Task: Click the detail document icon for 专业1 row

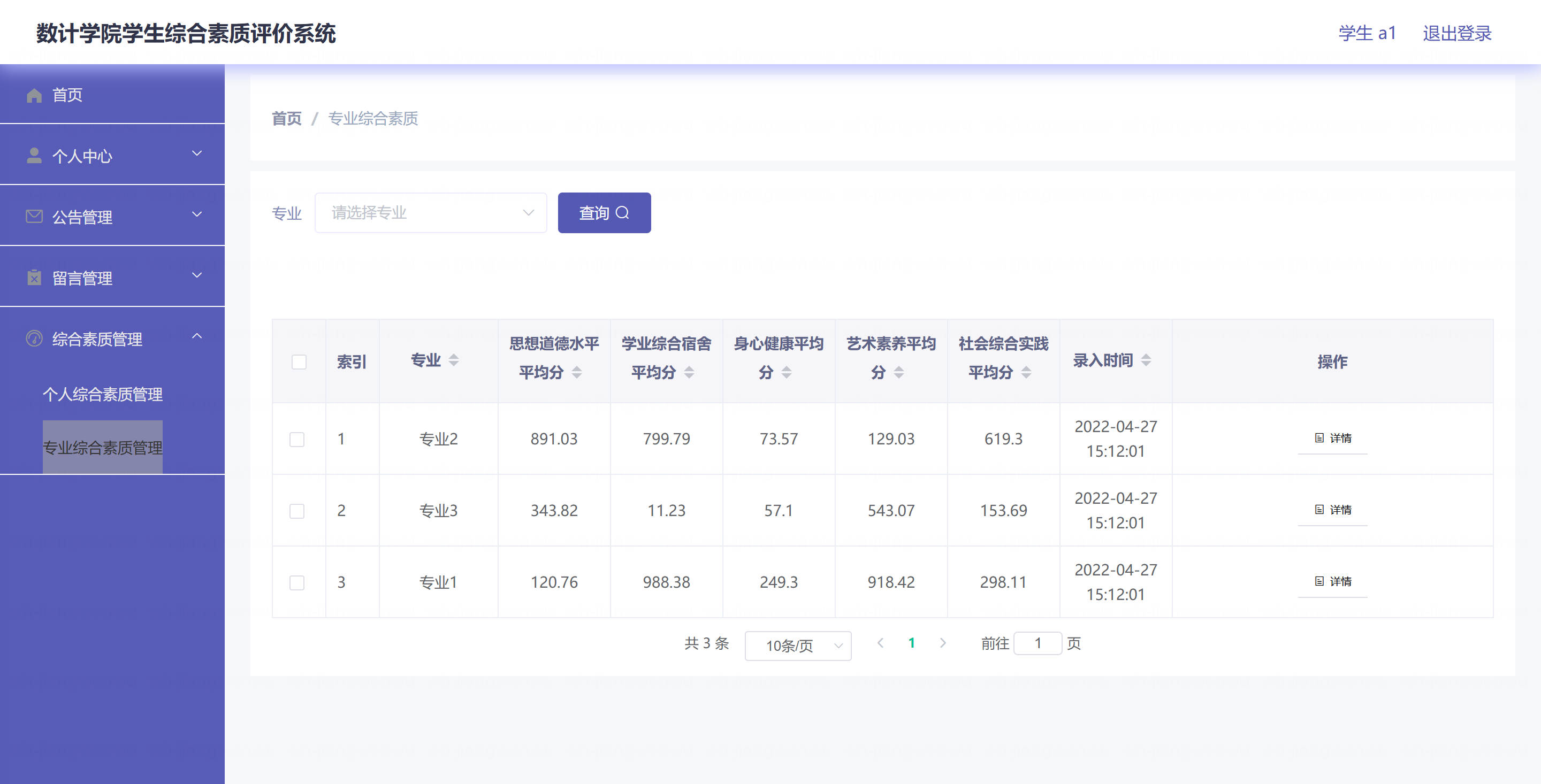Action: pos(1319,581)
